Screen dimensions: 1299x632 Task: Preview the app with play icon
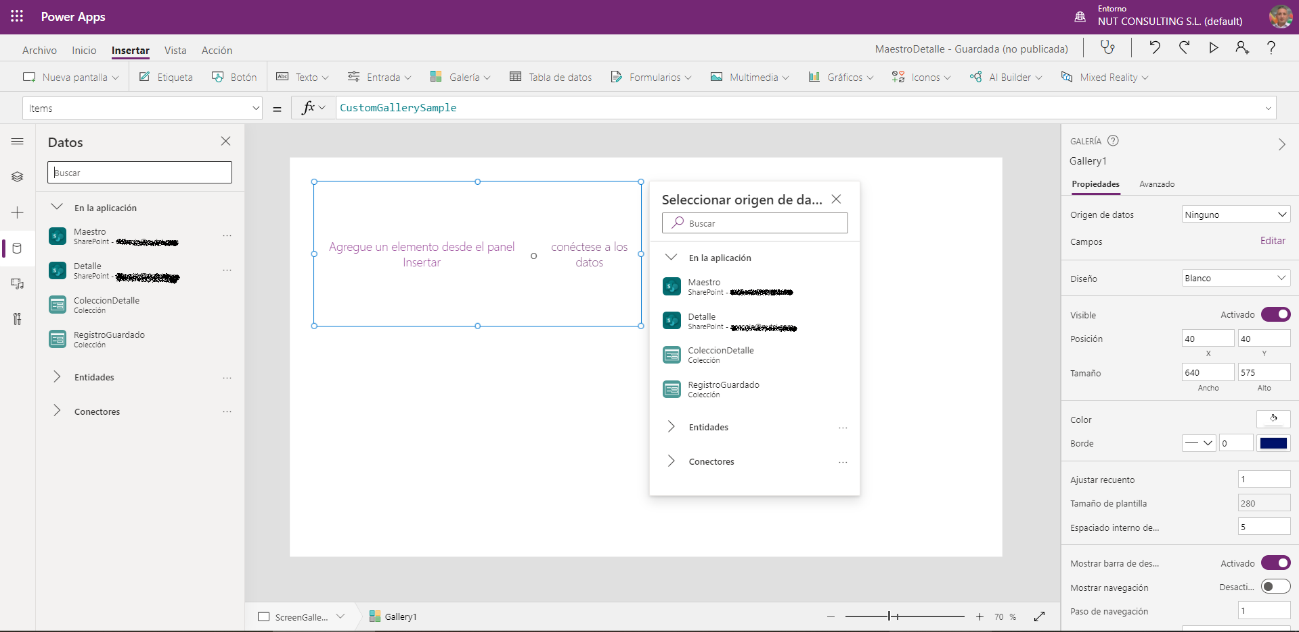(x=1214, y=47)
